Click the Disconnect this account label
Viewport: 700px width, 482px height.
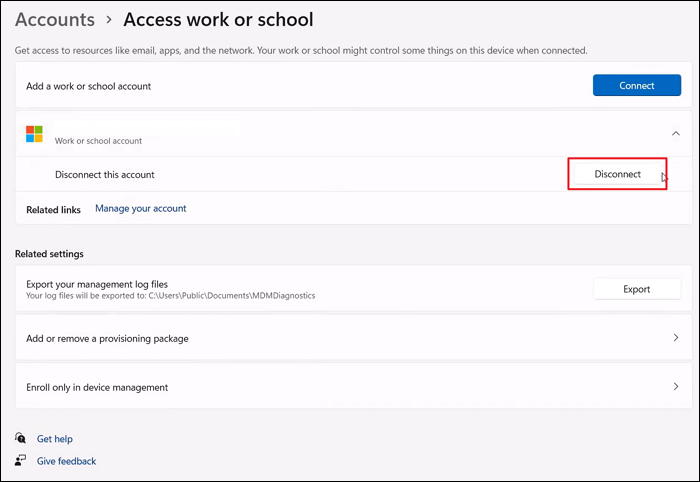(x=105, y=174)
